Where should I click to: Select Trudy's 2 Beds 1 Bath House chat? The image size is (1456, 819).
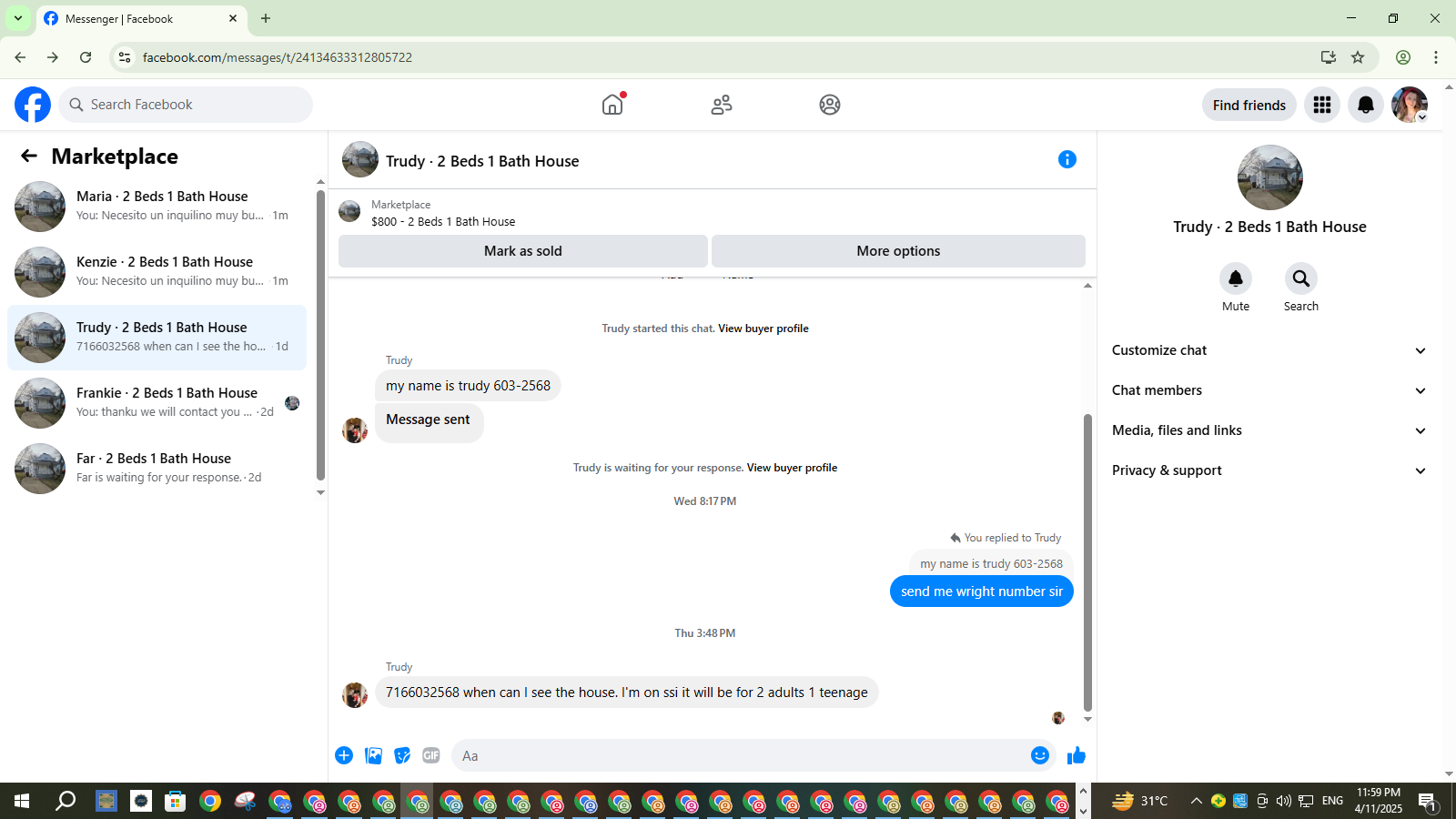click(x=157, y=338)
